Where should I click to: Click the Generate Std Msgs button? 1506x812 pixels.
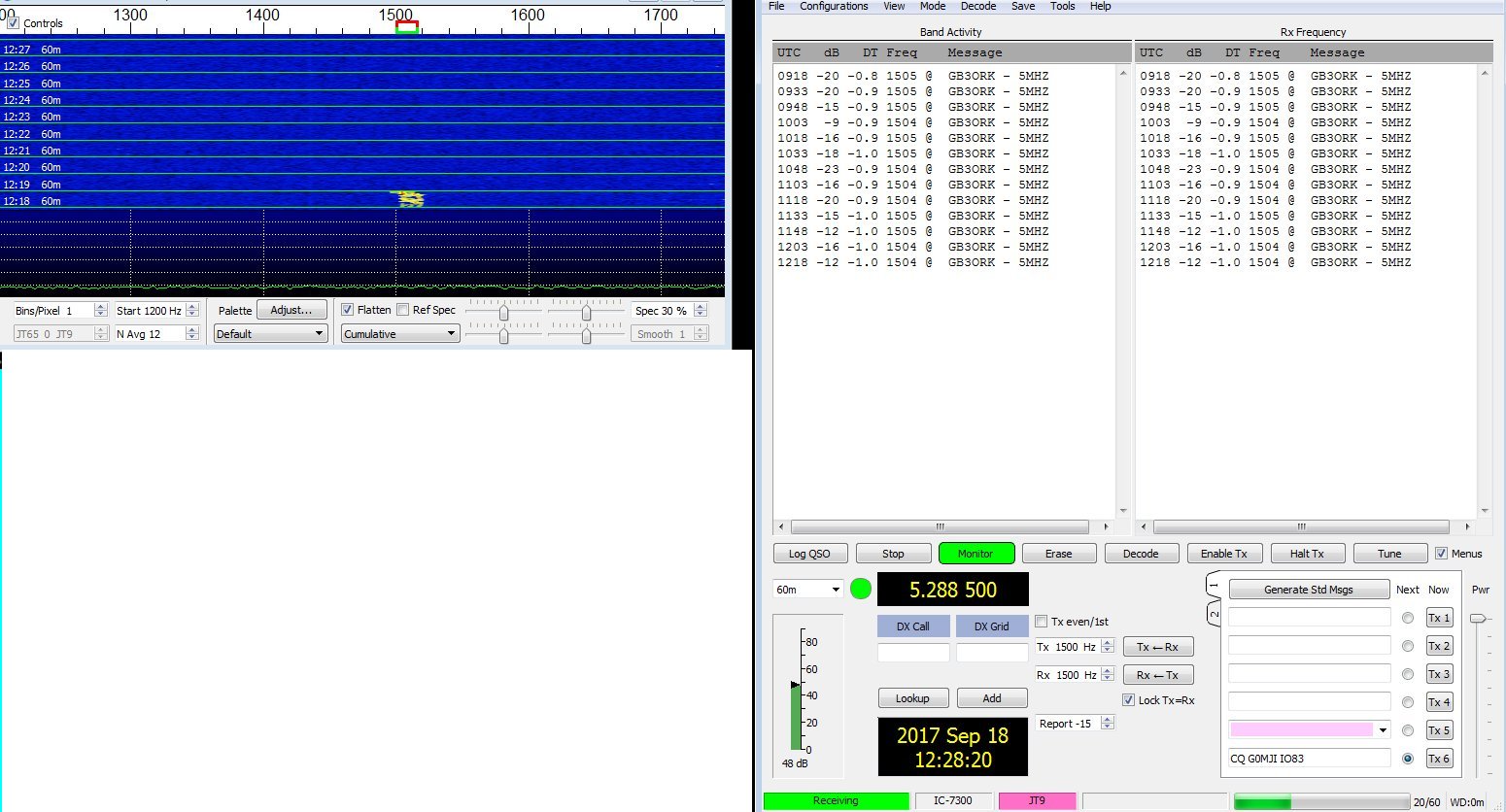(x=1309, y=590)
